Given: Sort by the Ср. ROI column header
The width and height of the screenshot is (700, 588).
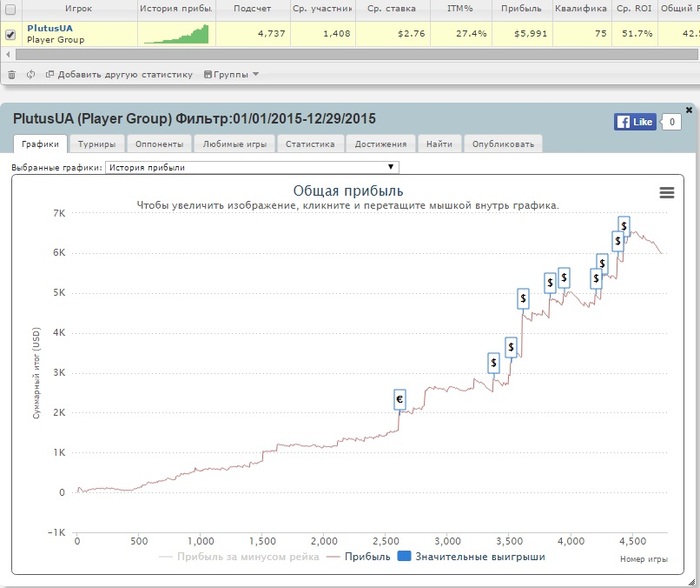Looking at the screenshot, I should click(634, 8).
